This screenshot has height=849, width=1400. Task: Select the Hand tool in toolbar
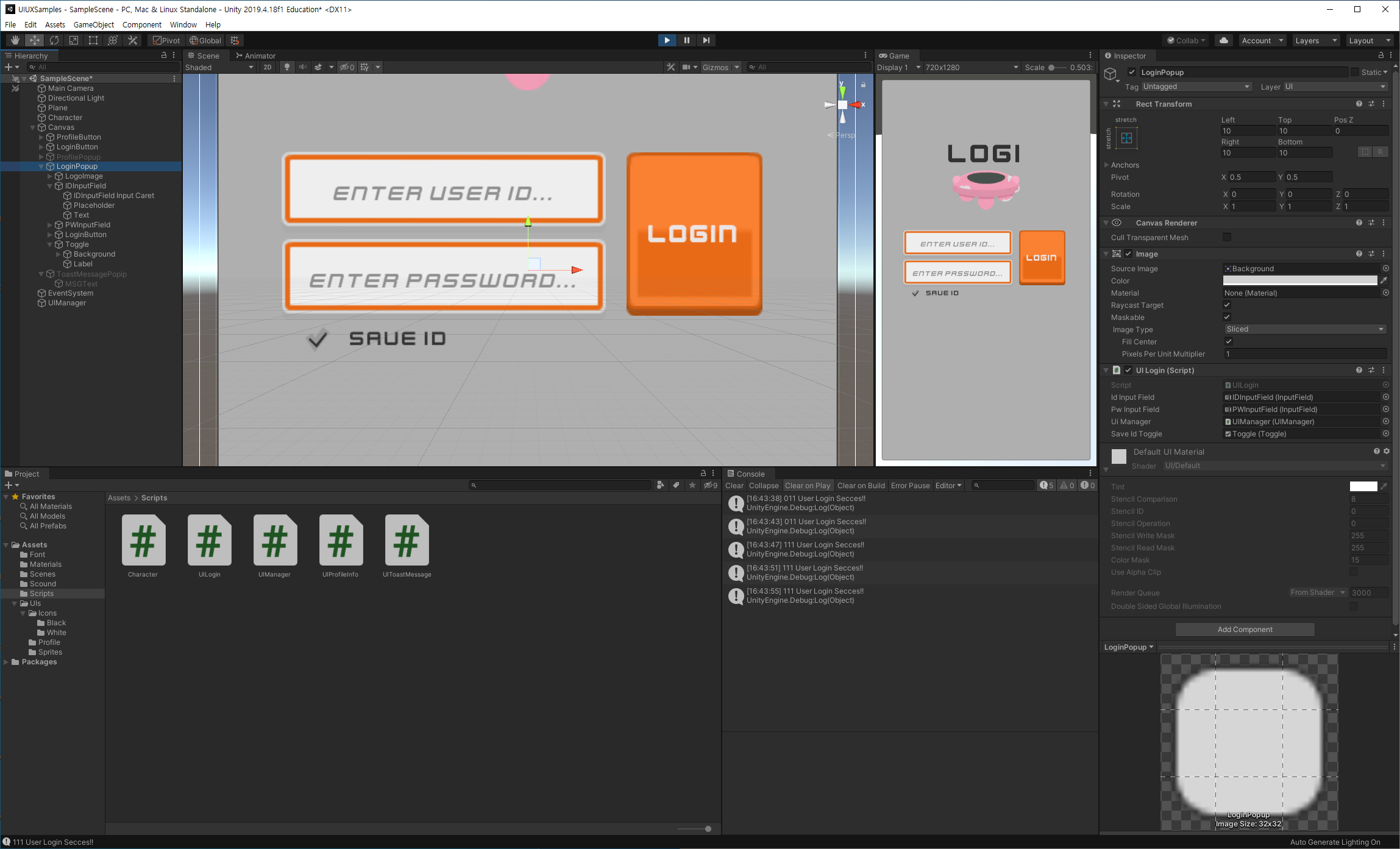(15, 40)
